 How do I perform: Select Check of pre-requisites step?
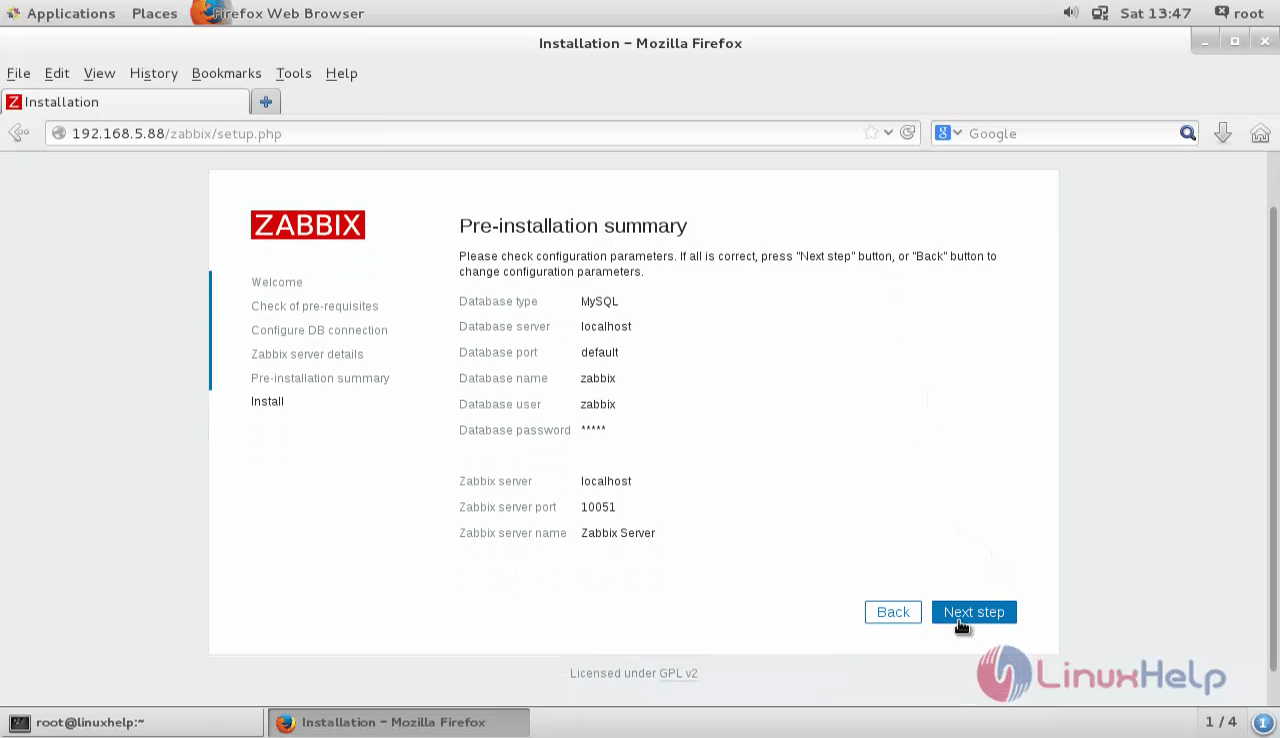(315, 306)
